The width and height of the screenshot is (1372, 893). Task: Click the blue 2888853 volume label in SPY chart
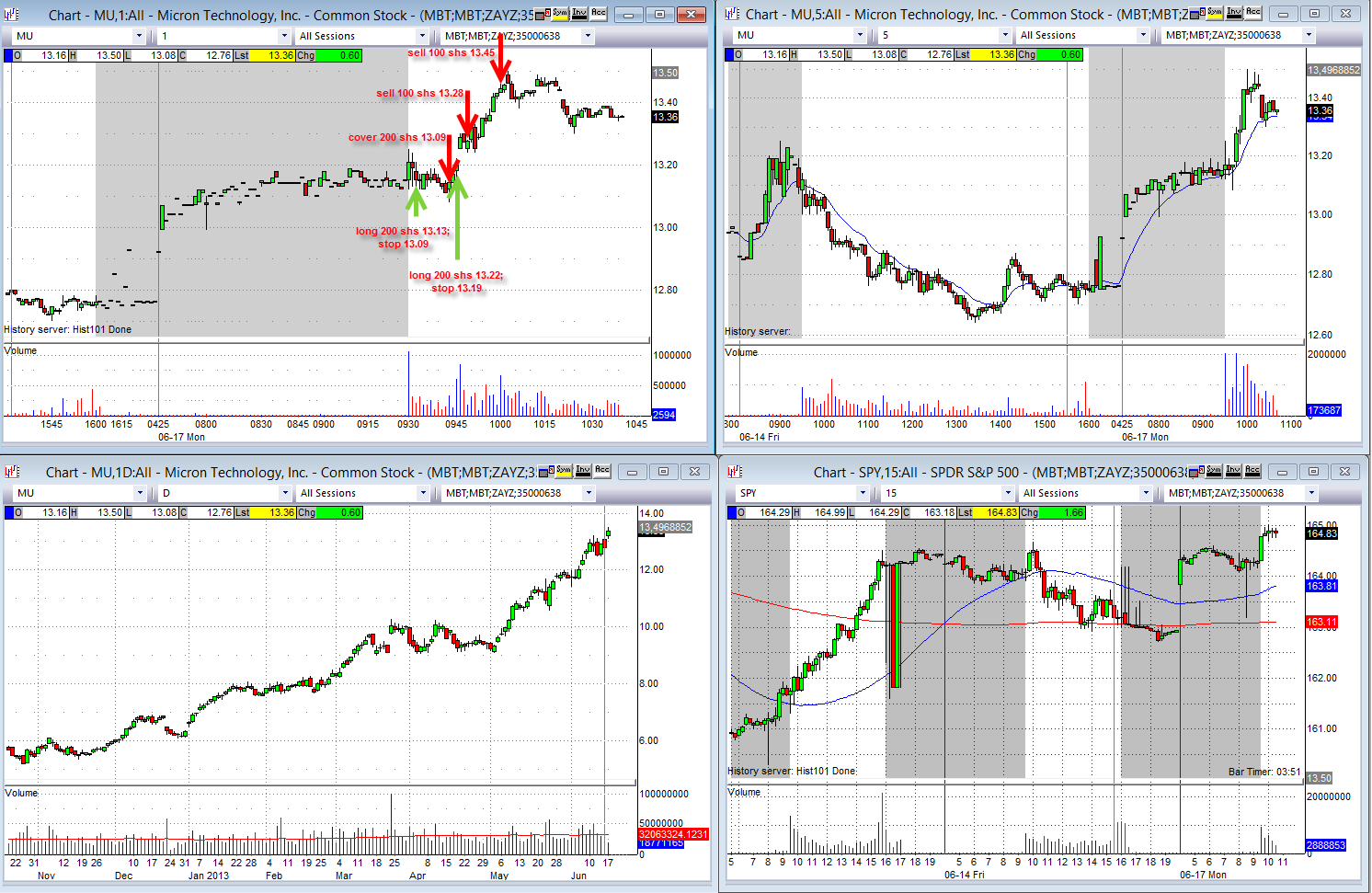pos(1326,845)
